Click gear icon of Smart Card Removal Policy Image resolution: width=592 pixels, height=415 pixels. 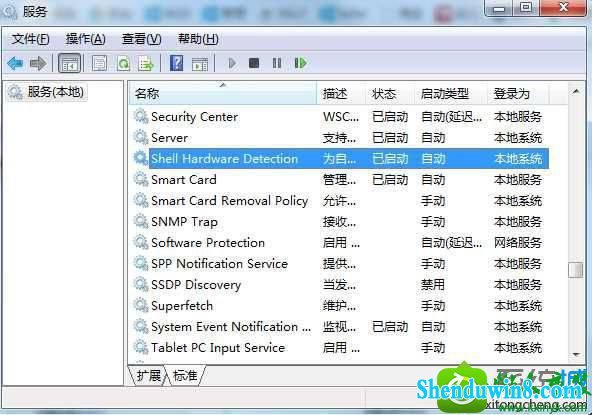point(141,200)
